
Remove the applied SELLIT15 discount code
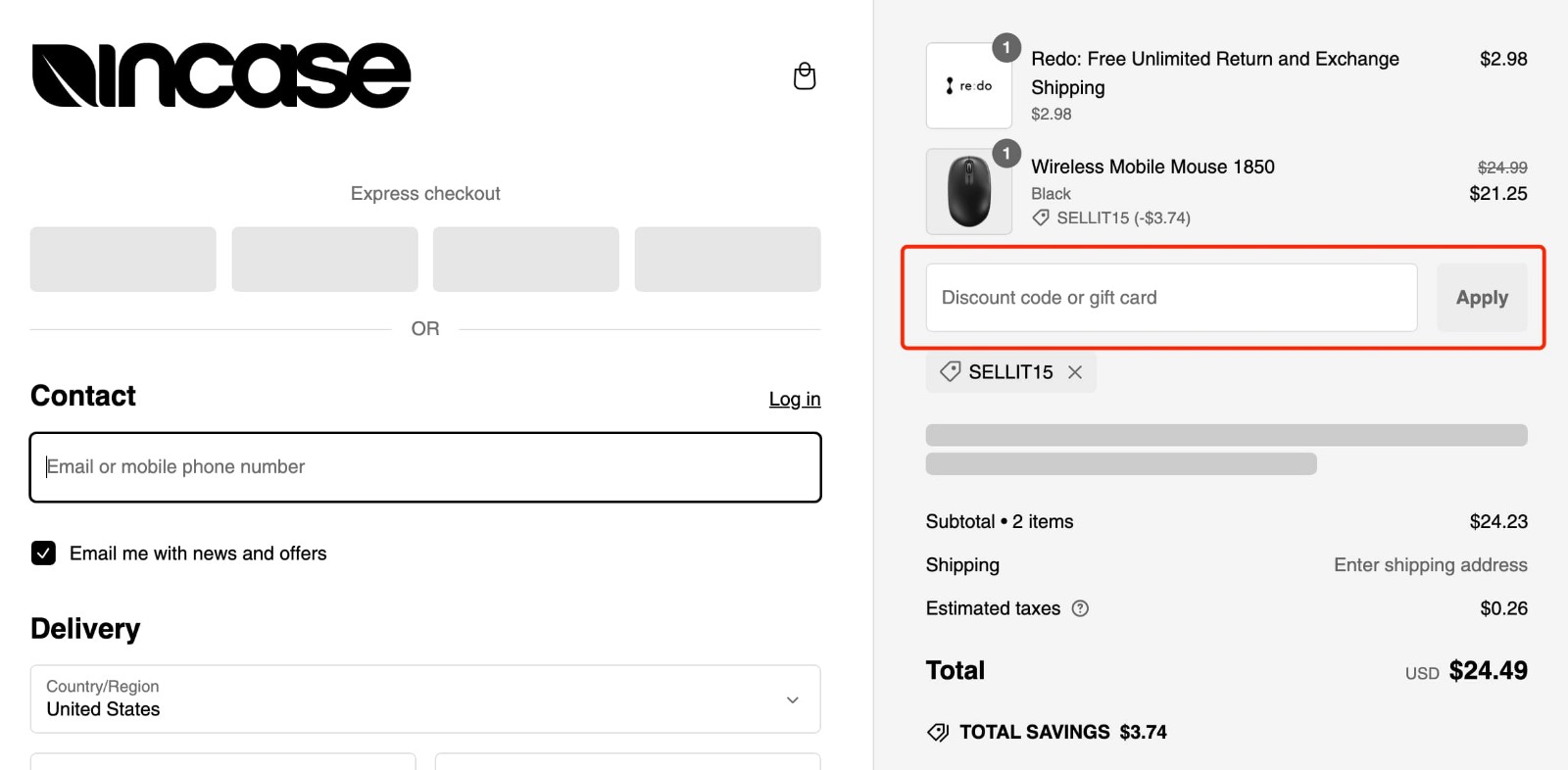click(1074, 371)
